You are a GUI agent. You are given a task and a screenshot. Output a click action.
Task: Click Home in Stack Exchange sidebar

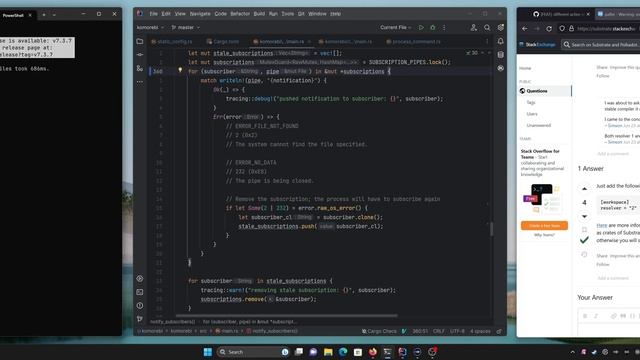[525, 68]
